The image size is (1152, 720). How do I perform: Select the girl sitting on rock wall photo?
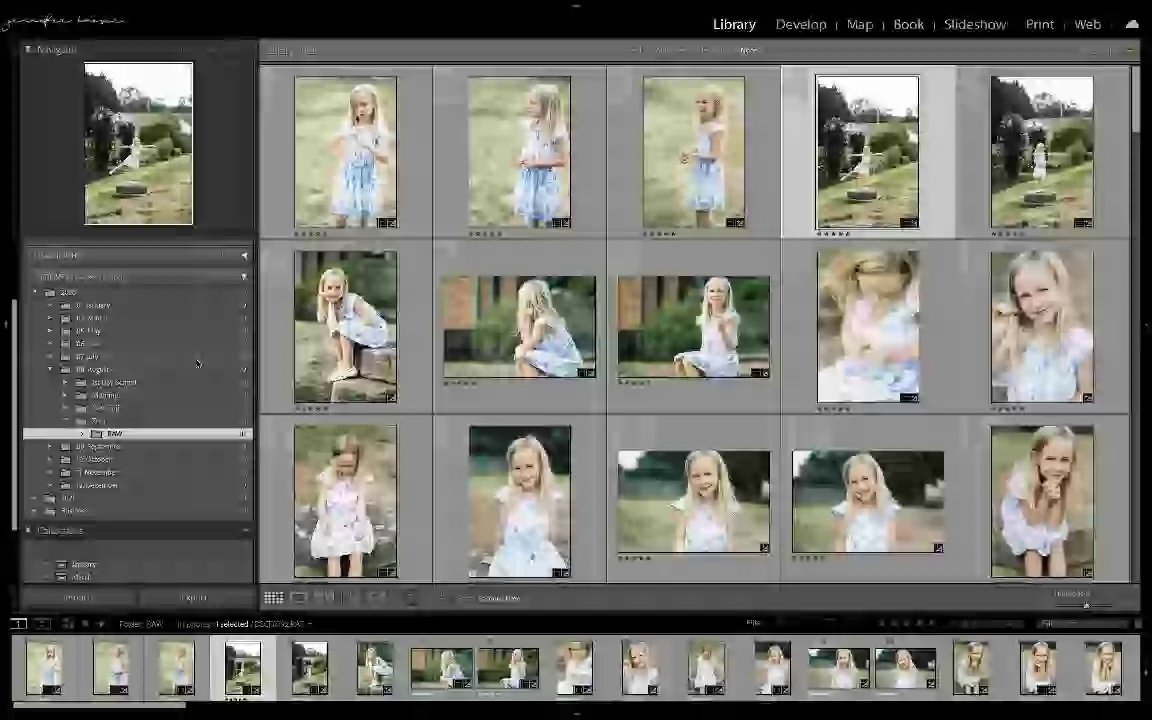pyautogui.click(x=345, y=326)
